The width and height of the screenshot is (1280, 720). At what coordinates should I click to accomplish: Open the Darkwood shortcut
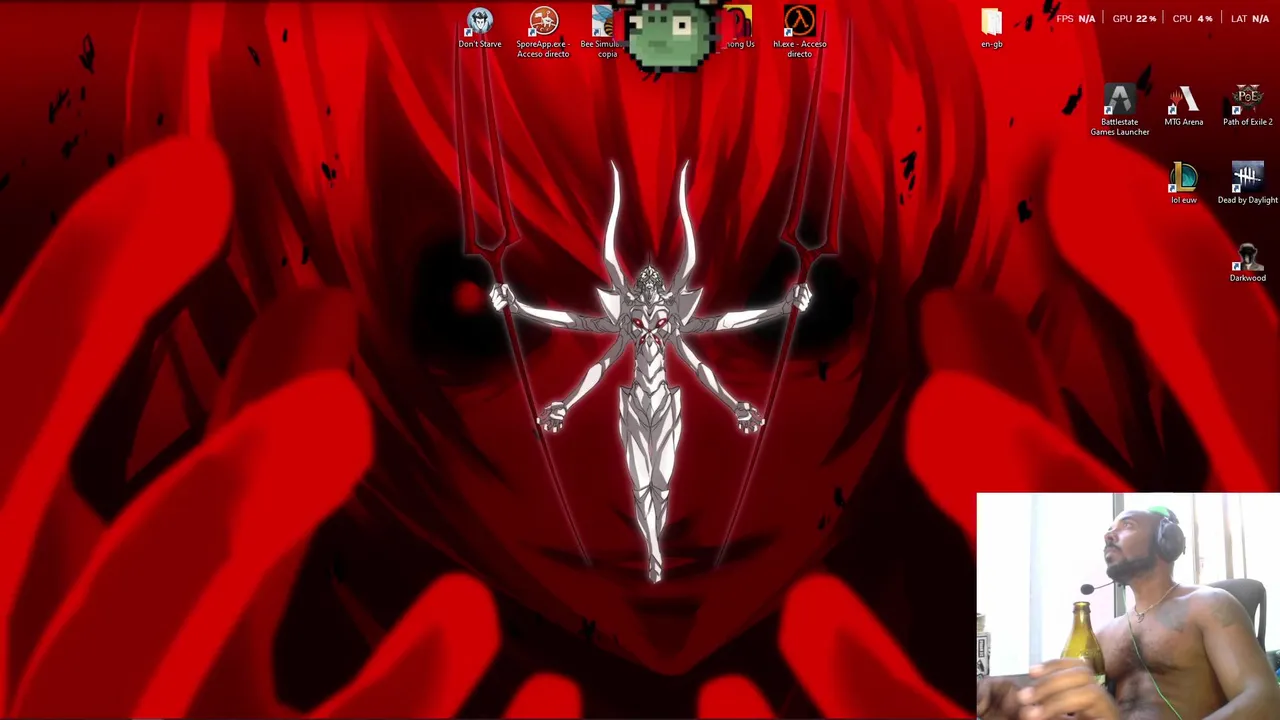click(1247, 262)
